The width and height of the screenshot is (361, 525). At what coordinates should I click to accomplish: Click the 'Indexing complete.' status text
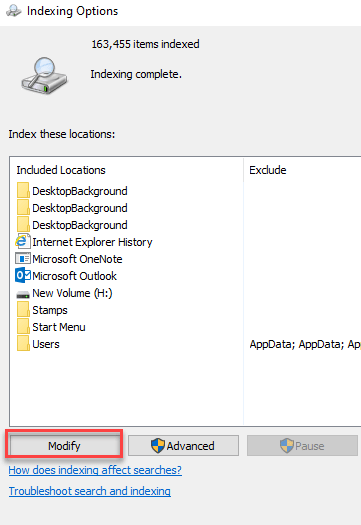136,74
